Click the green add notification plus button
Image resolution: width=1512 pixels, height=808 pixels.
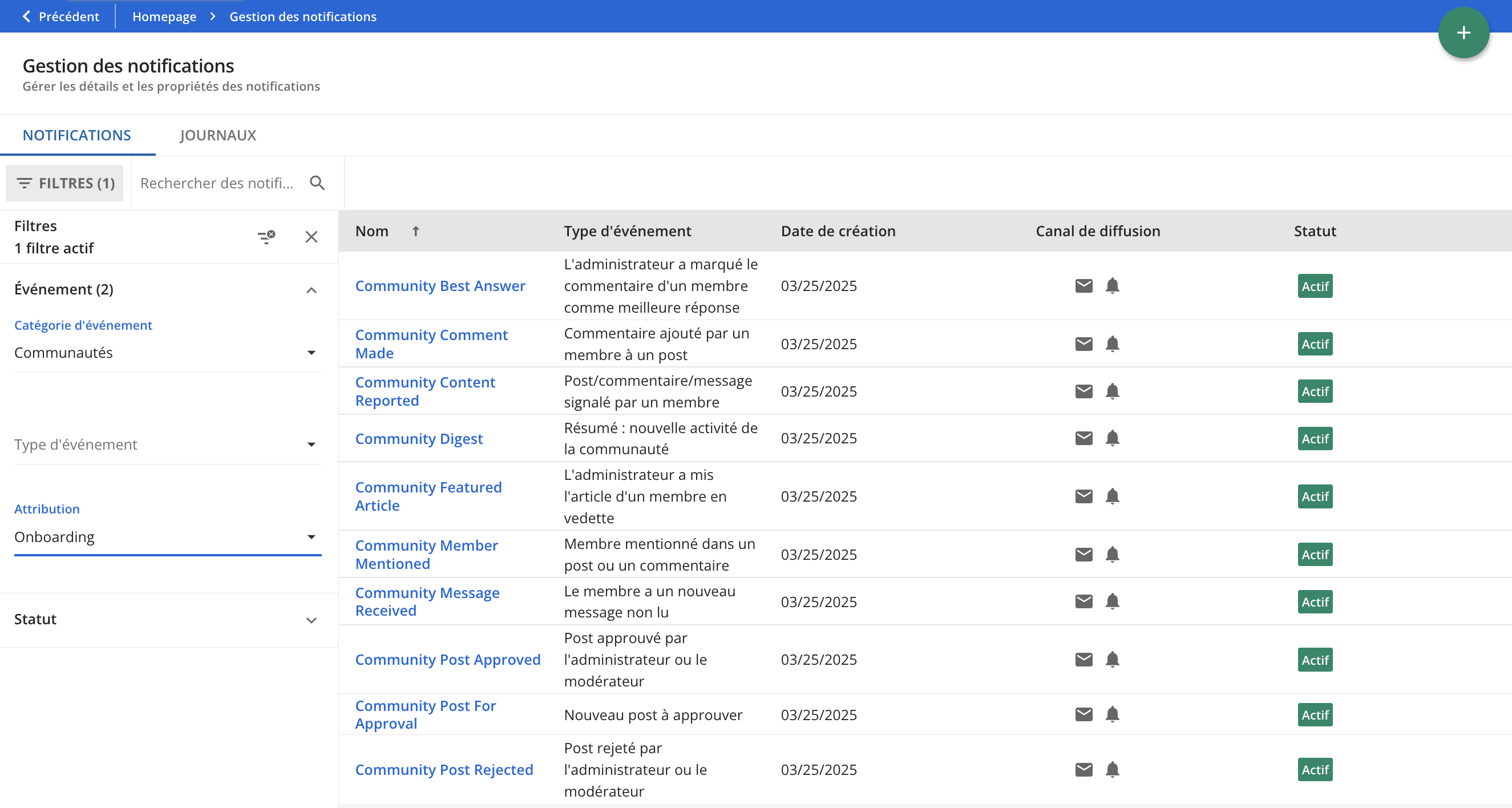click(x=1463, y=33)
